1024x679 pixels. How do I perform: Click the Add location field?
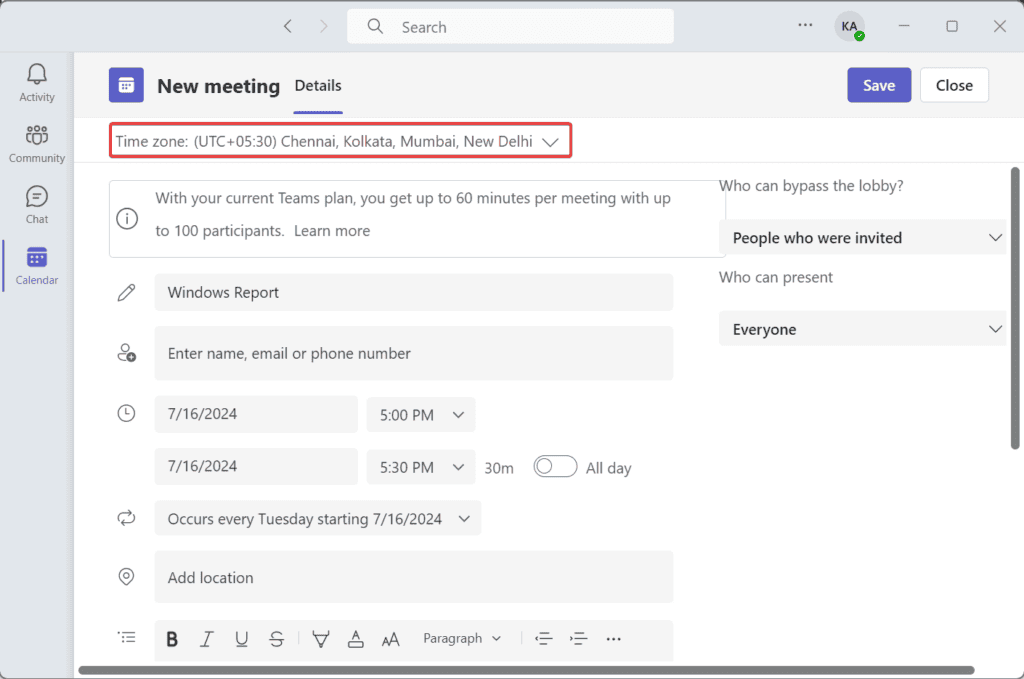point(413,576)
